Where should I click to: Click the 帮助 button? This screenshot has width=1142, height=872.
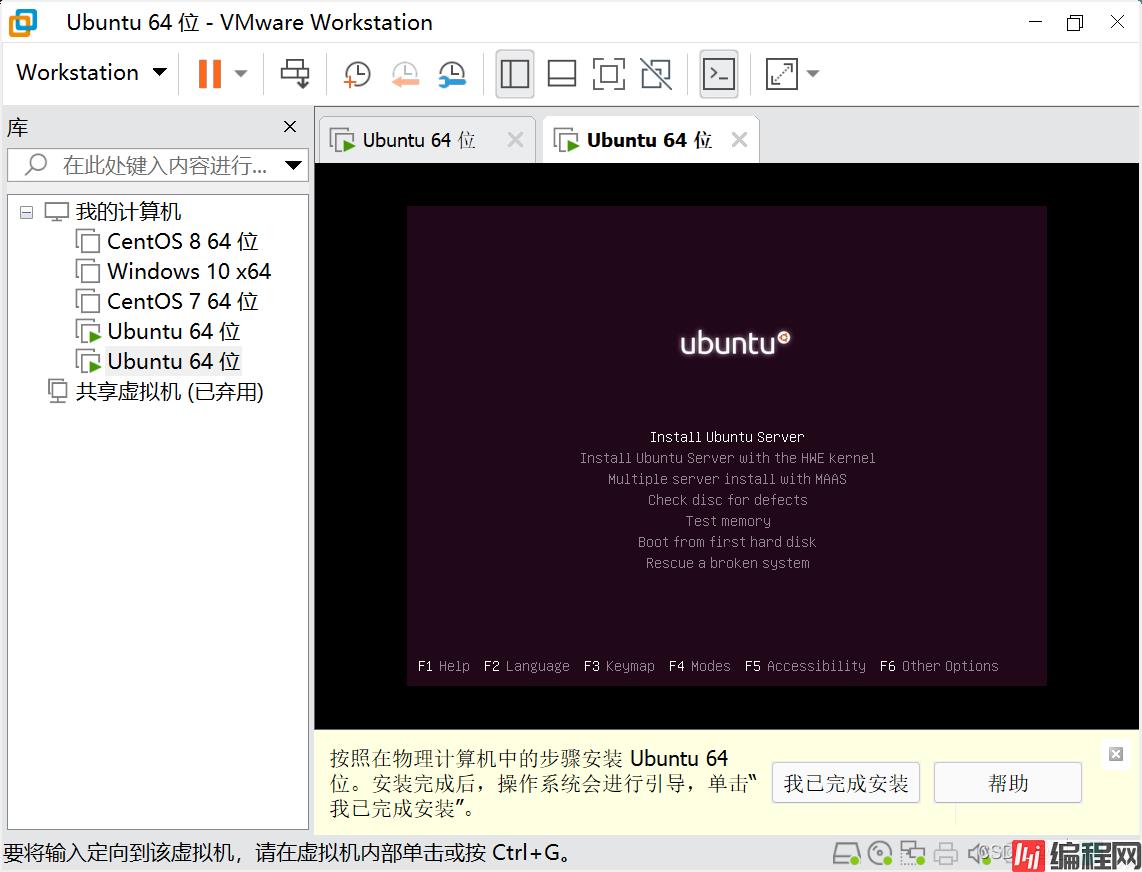click(x=1007, y=783)
